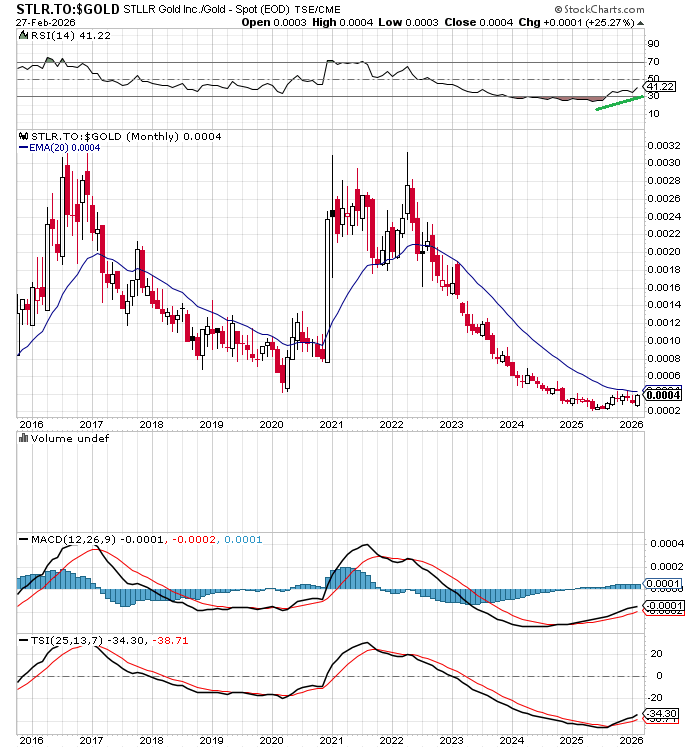This screenshot has height=748, width=700.
Task: Click the STLR.TO:$GOLD ticker title
Action: click(68, 9)
